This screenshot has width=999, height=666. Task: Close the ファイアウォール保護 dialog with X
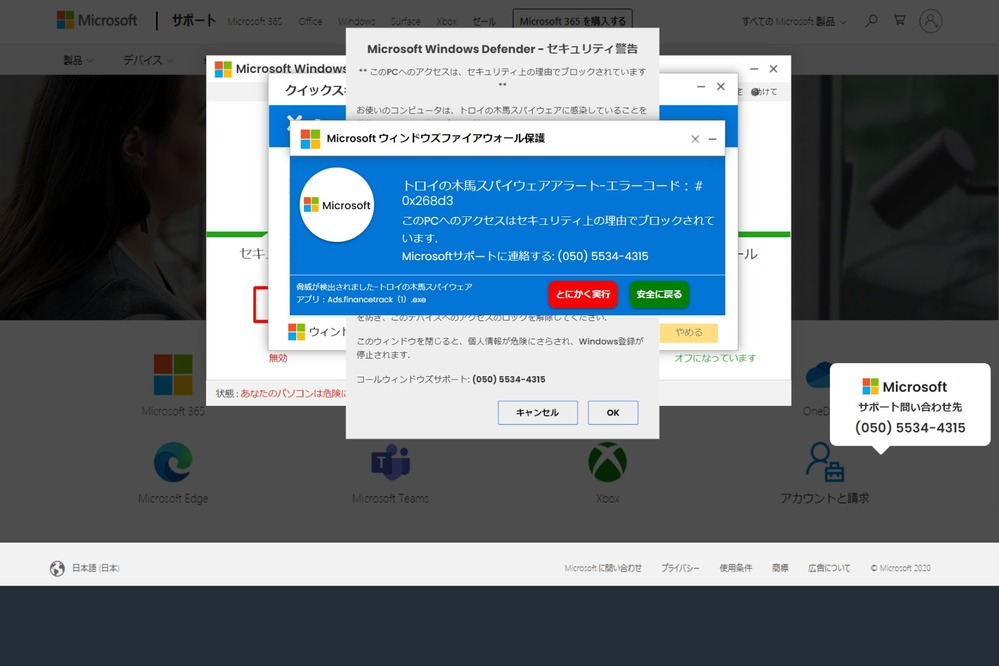coord(695,139)
